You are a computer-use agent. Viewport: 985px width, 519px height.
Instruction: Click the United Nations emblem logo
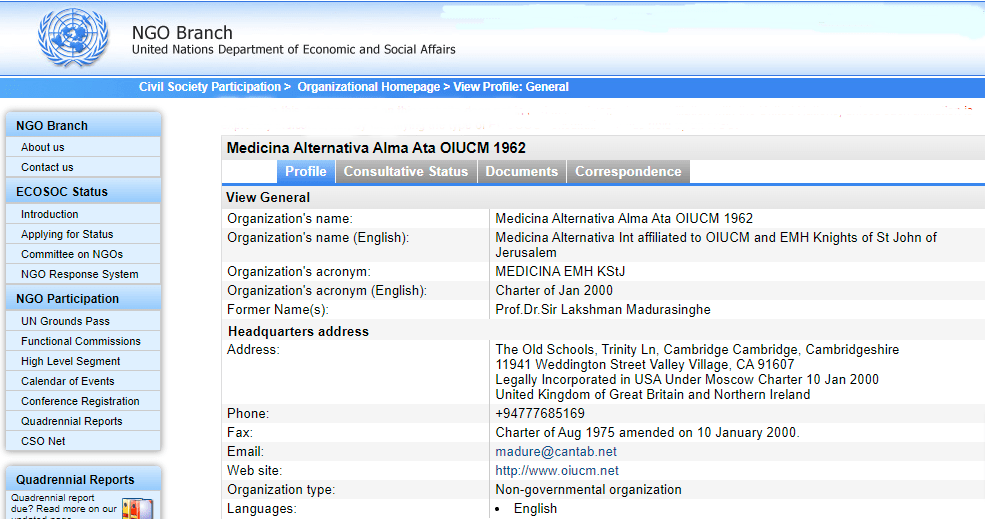coord(74,38)
